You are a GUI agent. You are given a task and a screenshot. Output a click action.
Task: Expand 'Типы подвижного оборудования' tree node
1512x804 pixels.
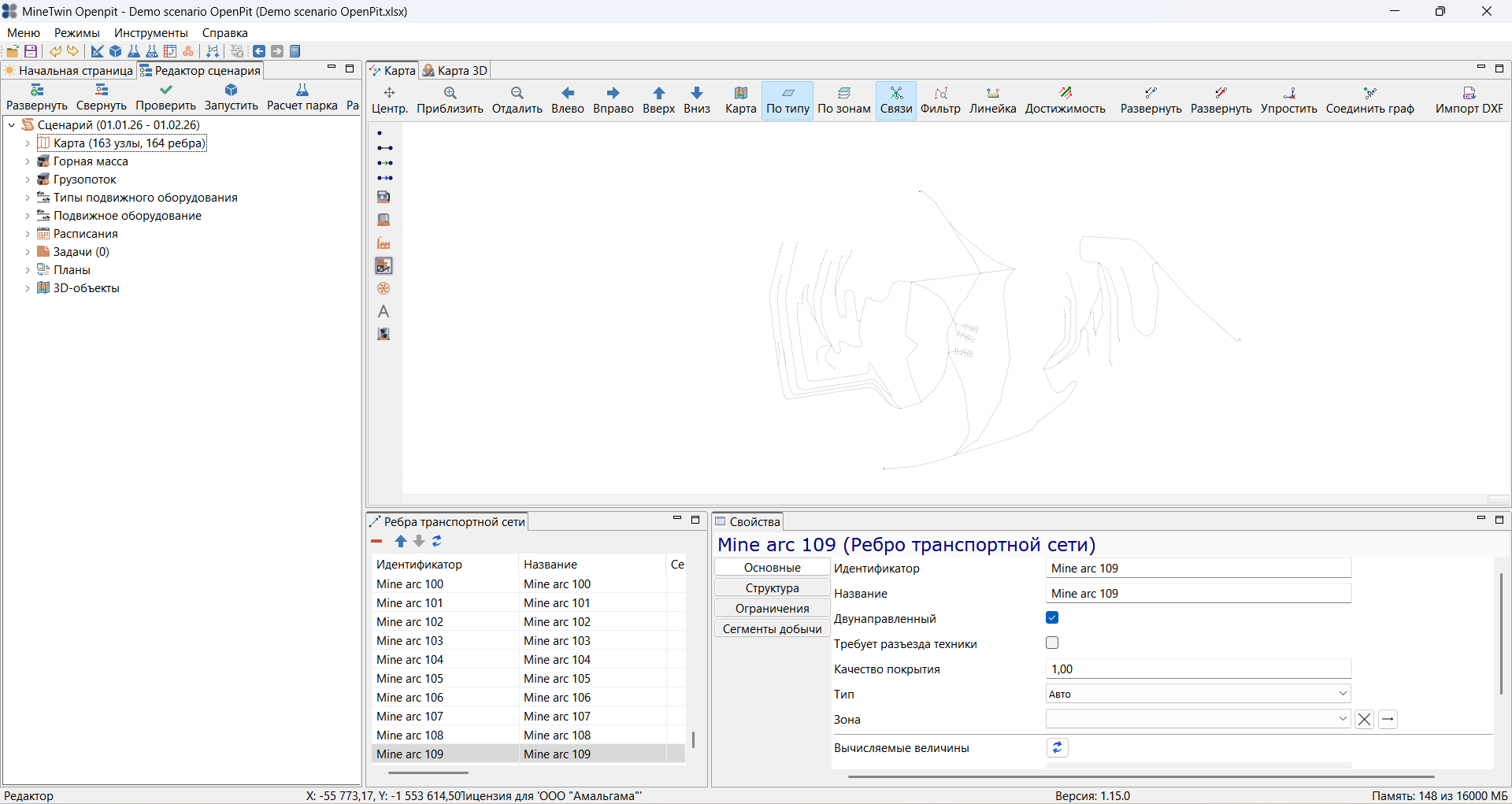[x=28, y=197]
